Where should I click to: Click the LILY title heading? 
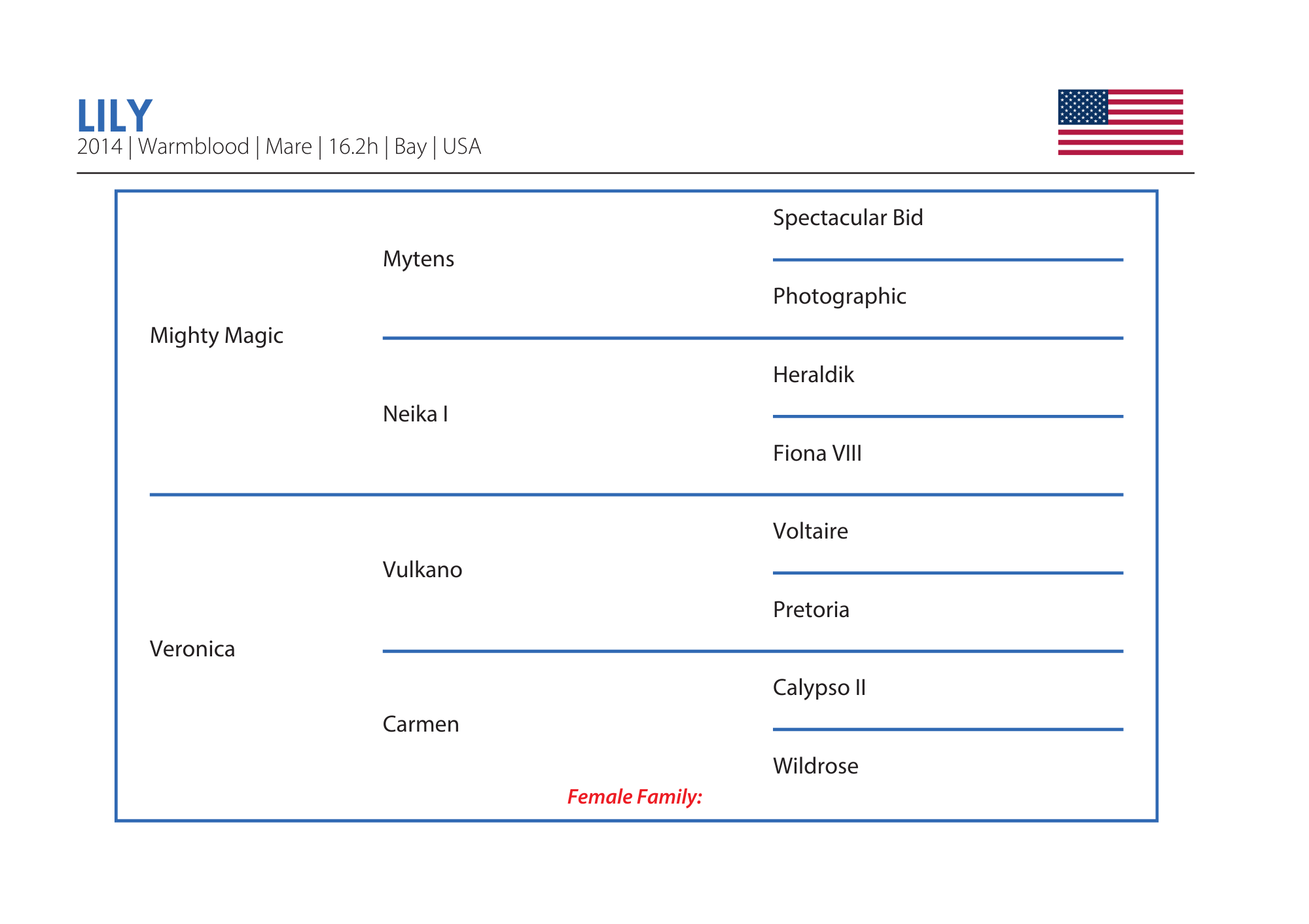coord(115,116)
